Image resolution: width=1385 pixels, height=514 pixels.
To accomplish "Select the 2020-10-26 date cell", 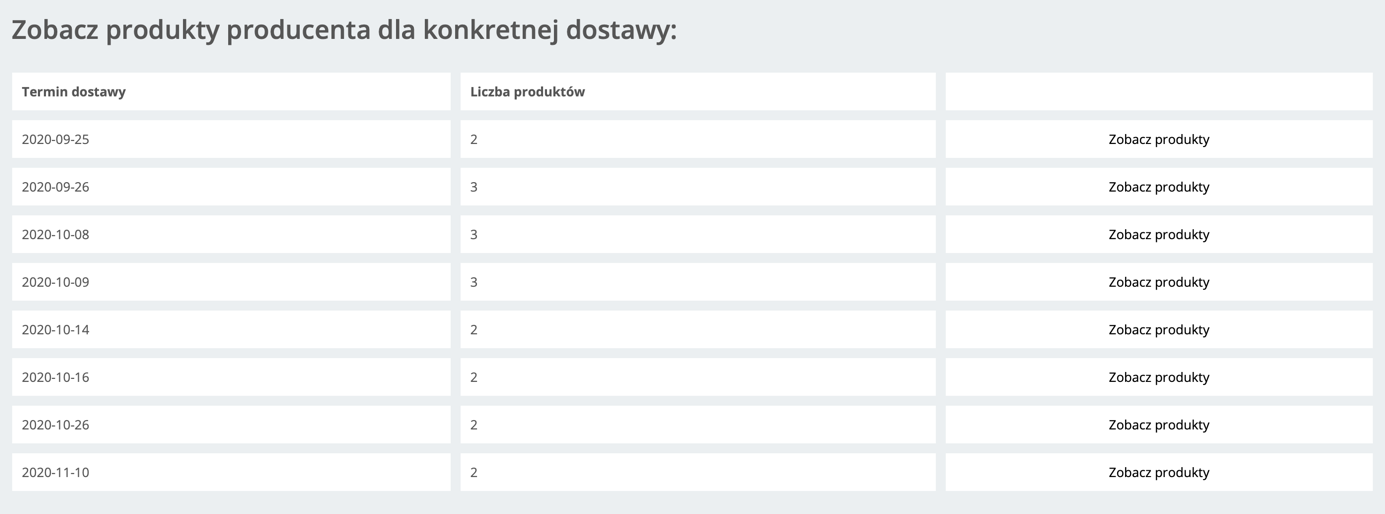I will (x=231, y=425).
